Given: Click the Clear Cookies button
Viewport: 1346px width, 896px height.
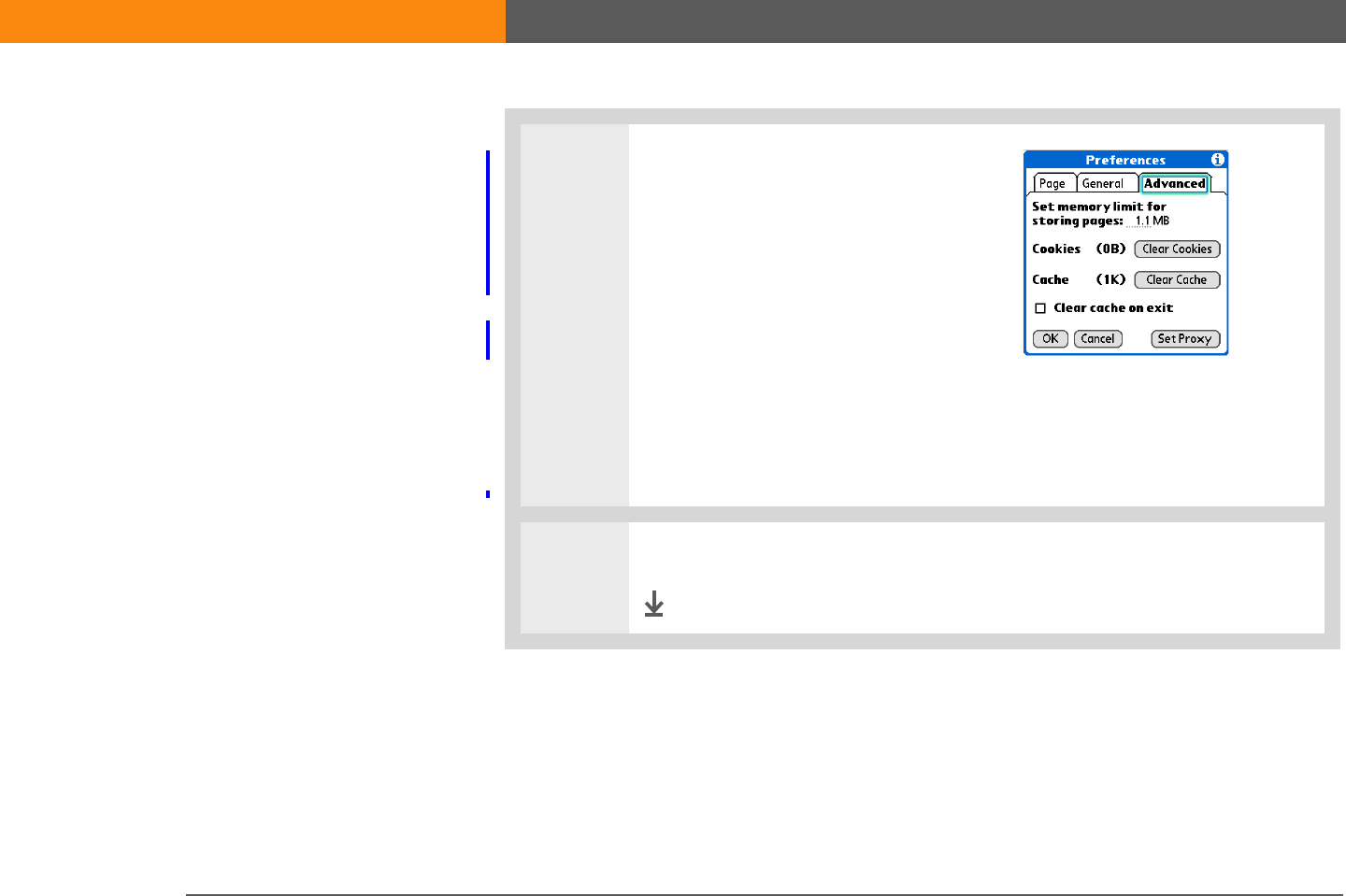Looking at the screenshot, I should (x=1177, y=249).
